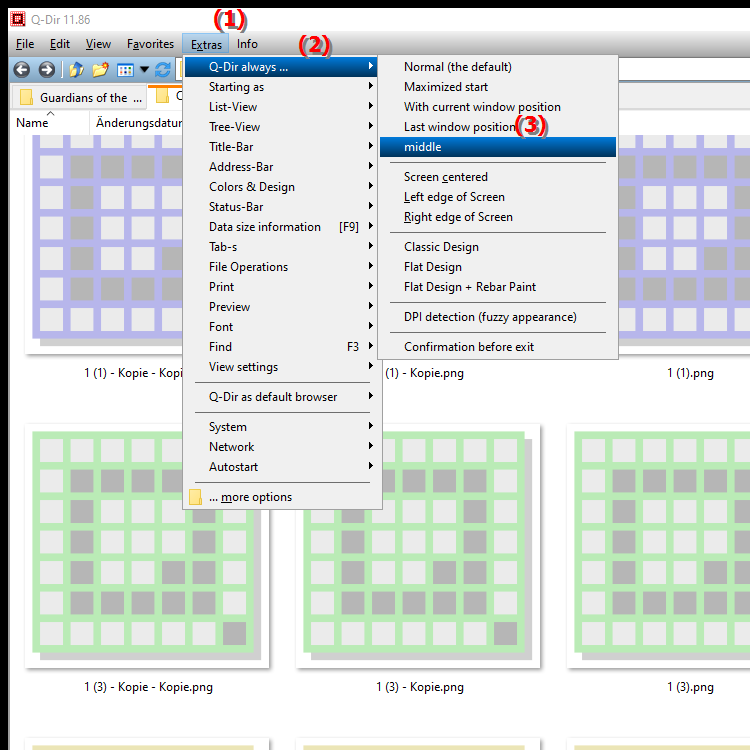Click folder icon on Guardians of the tab
This screenshot has height=750, width=750.
coord(26,97)
